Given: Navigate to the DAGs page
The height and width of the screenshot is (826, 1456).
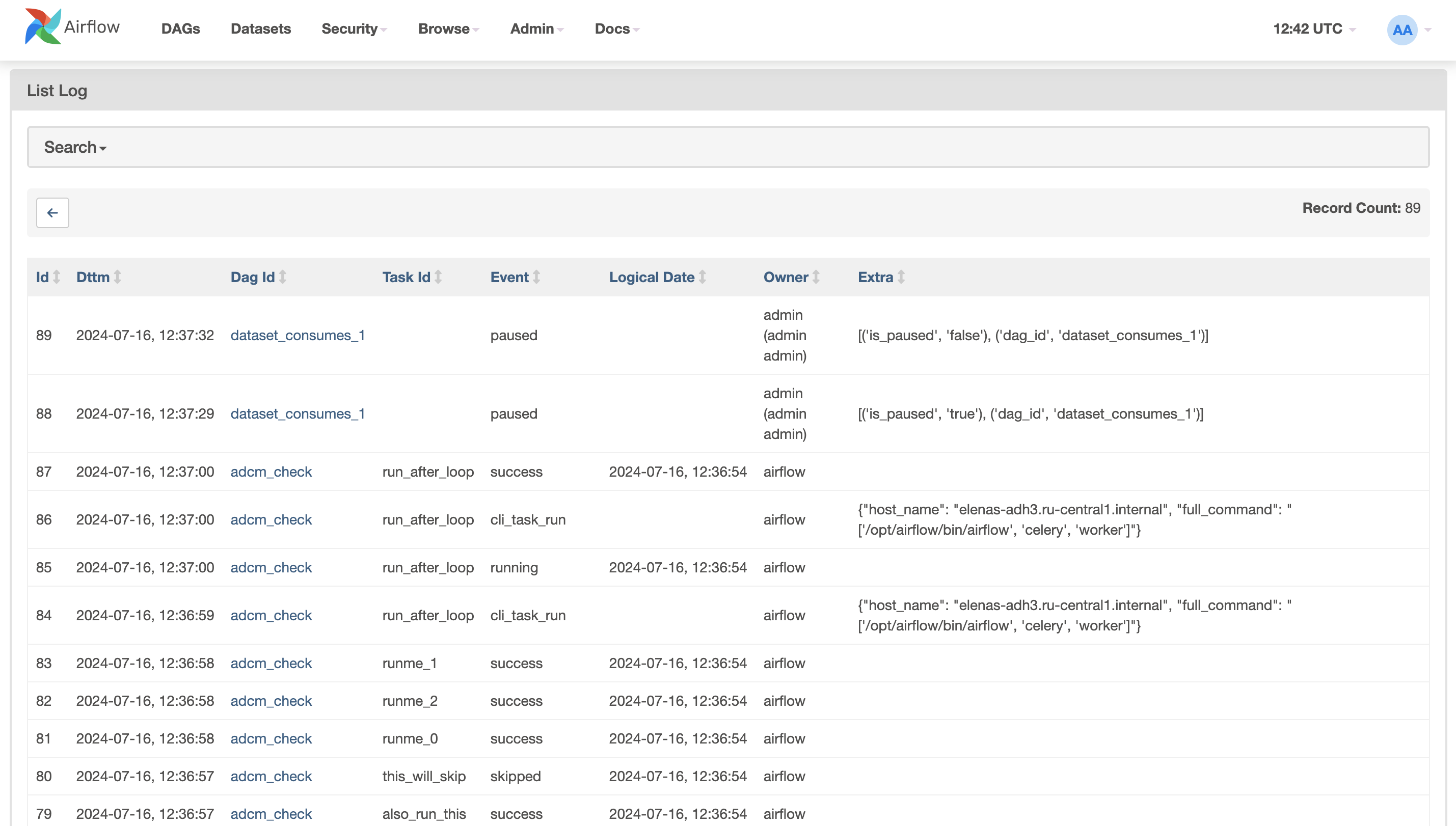Looking at the screenshot, I should click(x=180, y=29).
